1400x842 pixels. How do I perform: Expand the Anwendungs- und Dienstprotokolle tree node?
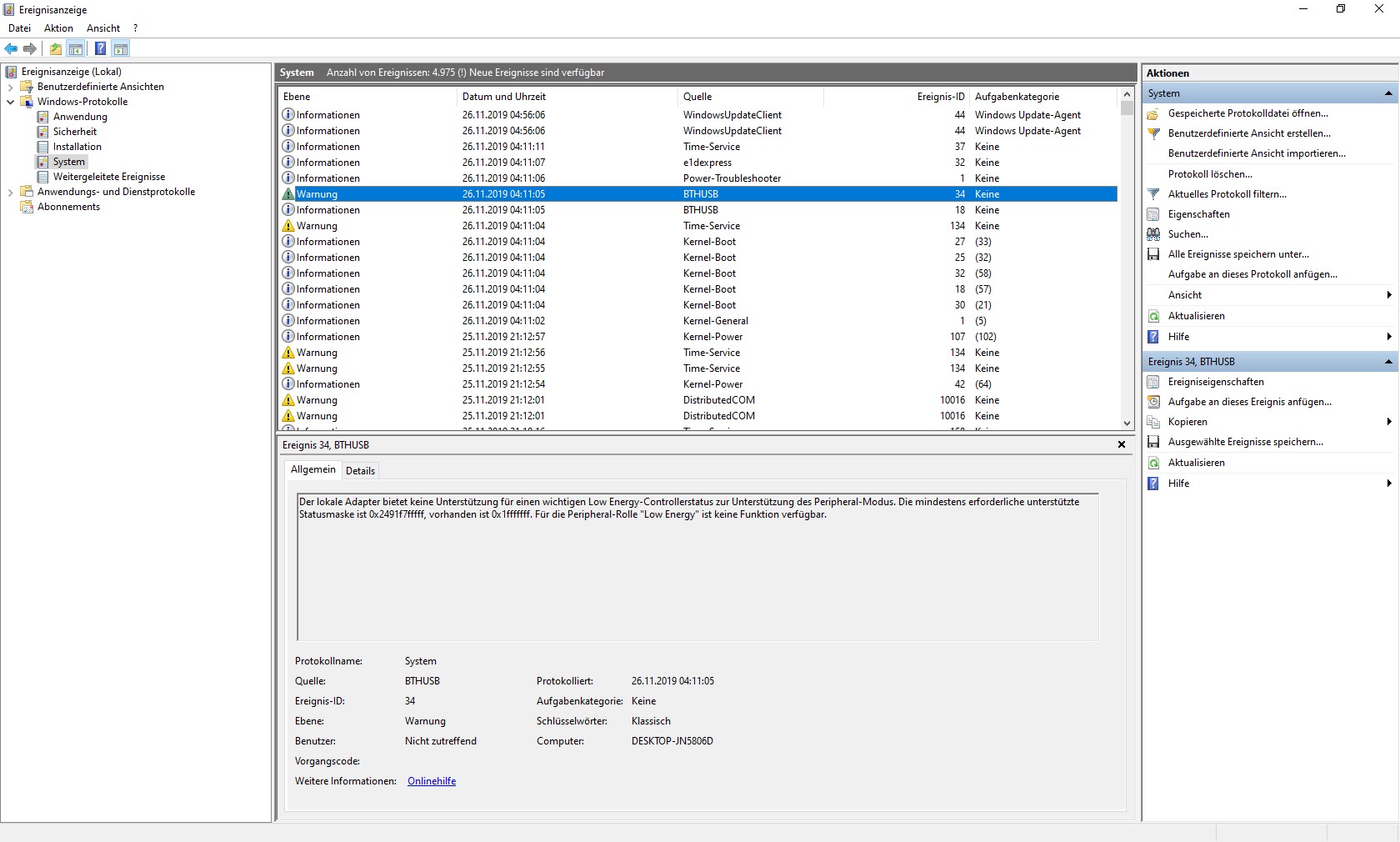[10, 192]
